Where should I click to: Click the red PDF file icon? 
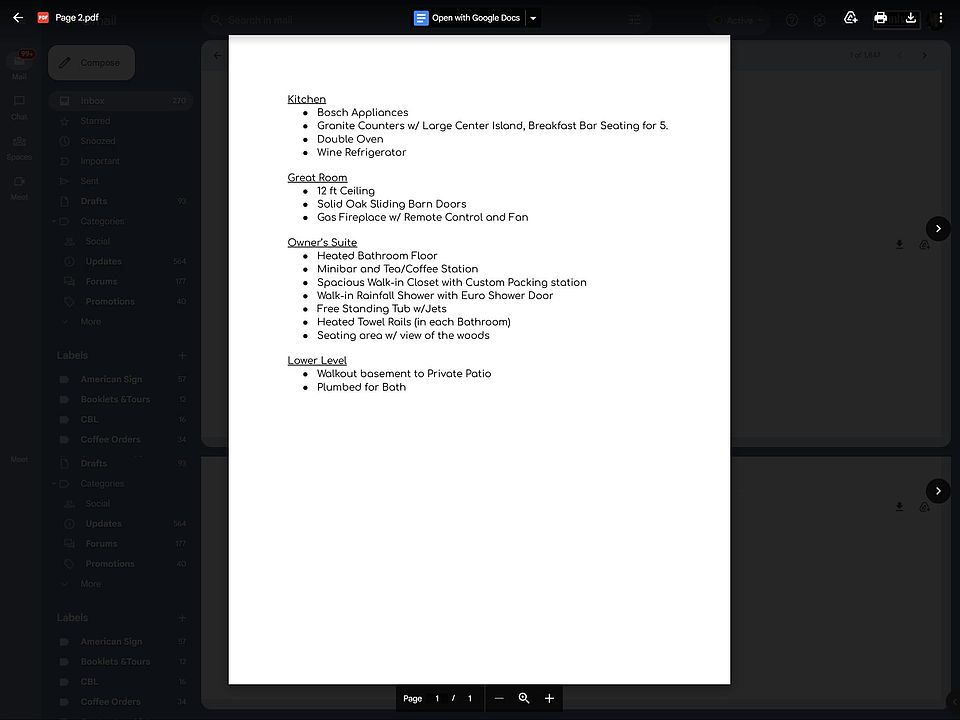point(43,18)
